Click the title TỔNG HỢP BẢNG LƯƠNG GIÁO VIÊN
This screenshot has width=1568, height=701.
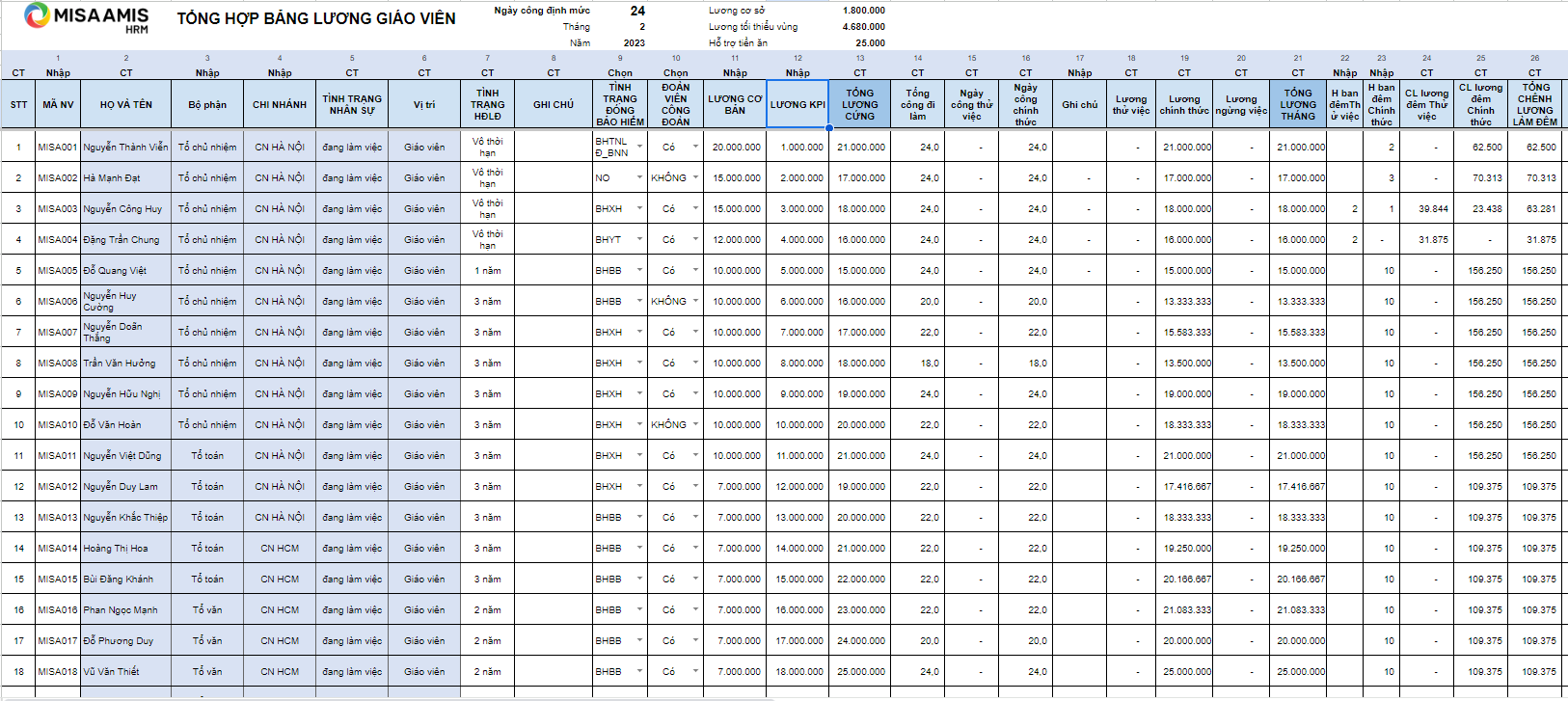316,18
